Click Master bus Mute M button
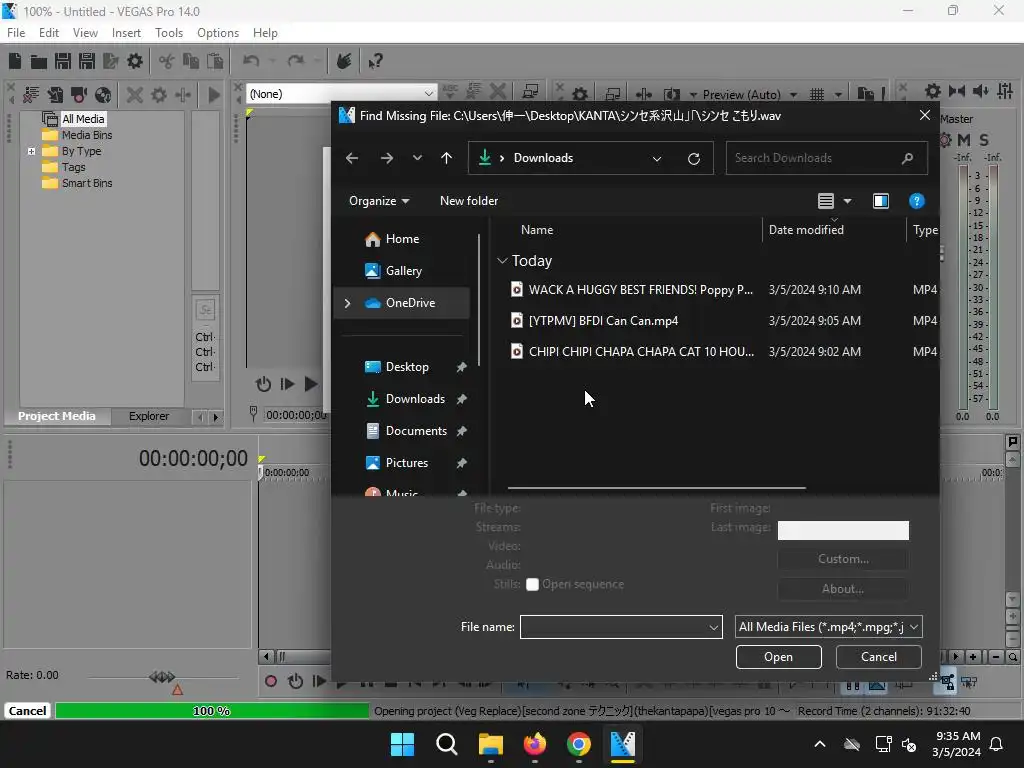This screenshot has height=768, width=1024. pyautogui.click(x=964, y=140)
